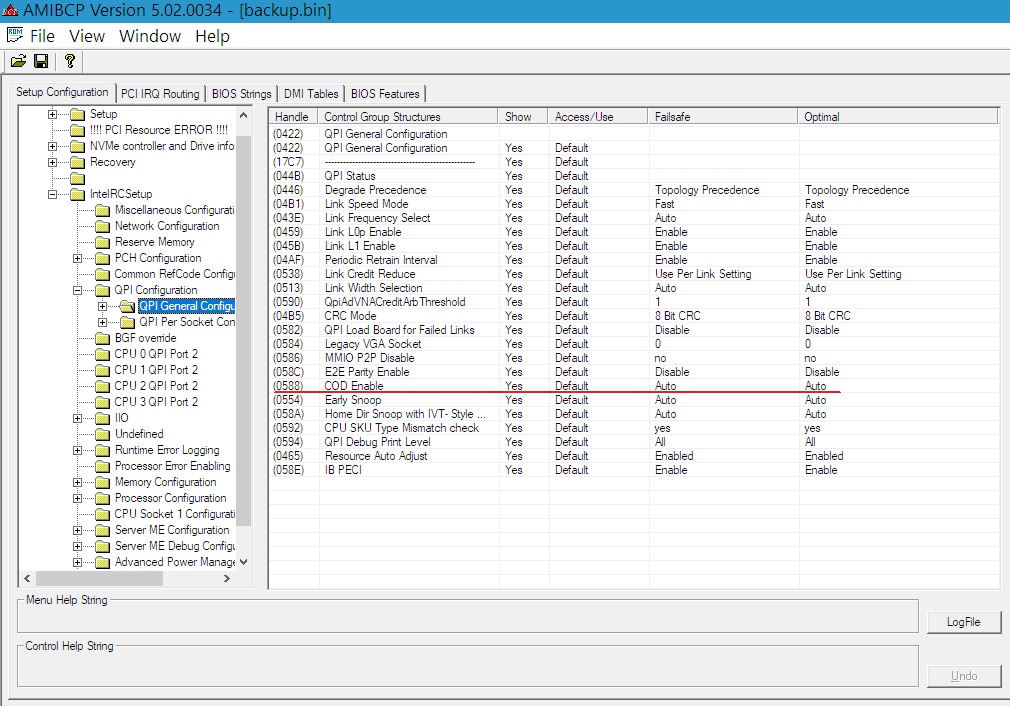
Task: Select the Setup Configuration tab
Action: (x=62, y=92)
